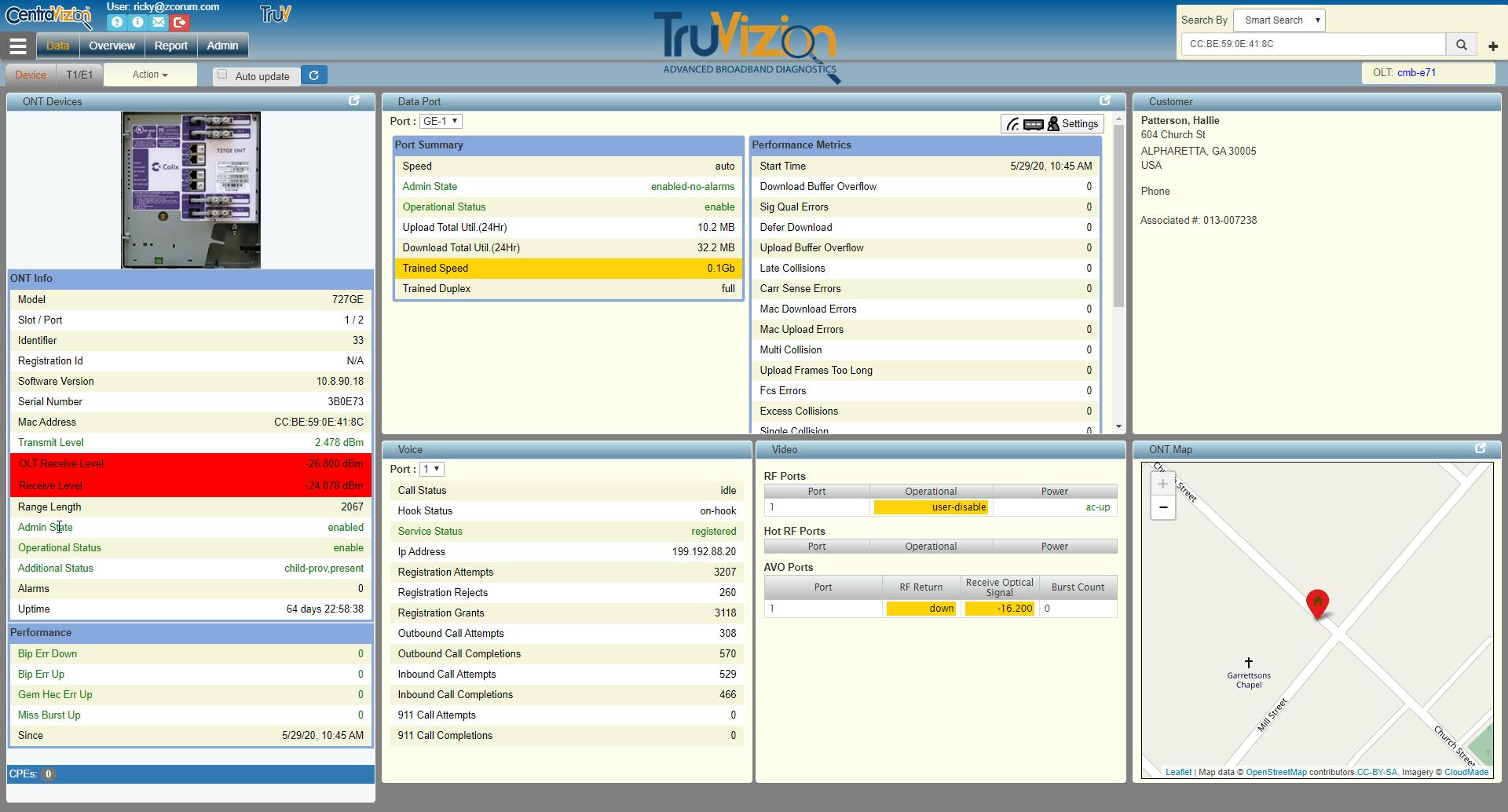Follow the cmb-e71 OLT link
Screen dimensions: 1508x812
[x=1416, y=72]
